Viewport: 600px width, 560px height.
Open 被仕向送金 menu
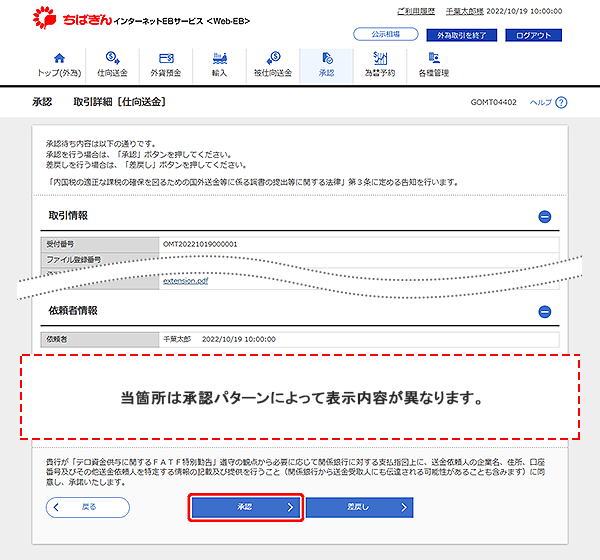pos(273,65)
